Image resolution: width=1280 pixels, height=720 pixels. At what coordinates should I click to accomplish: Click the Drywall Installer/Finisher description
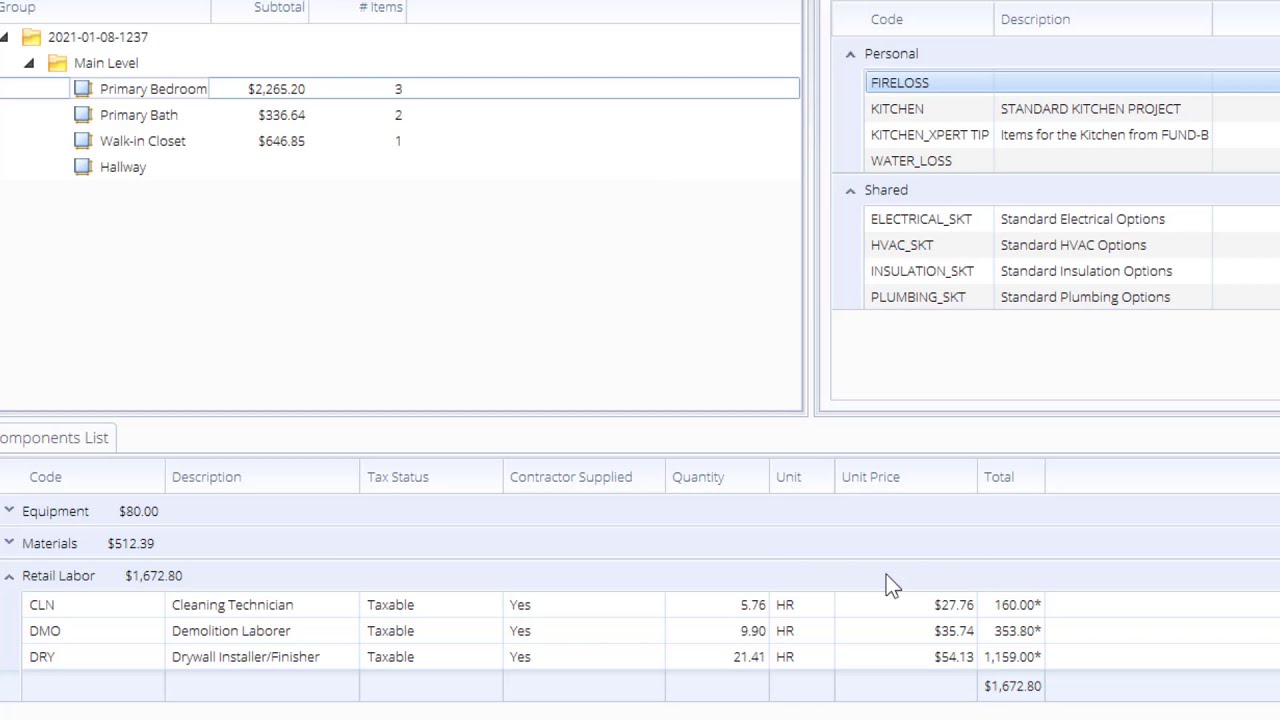(x=246, y=657)
